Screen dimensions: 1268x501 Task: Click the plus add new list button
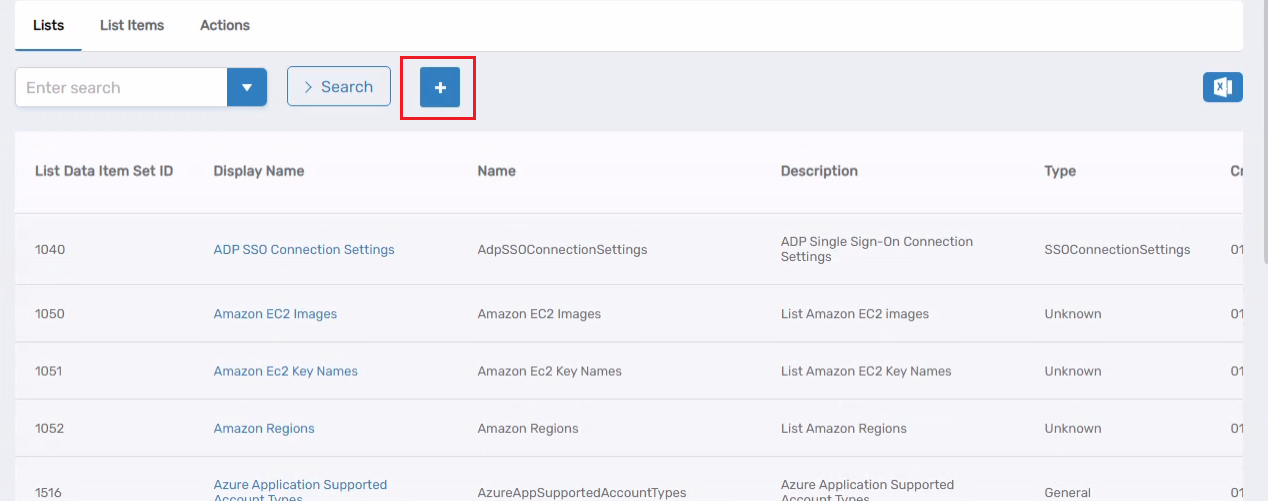[x=440, y=88]
